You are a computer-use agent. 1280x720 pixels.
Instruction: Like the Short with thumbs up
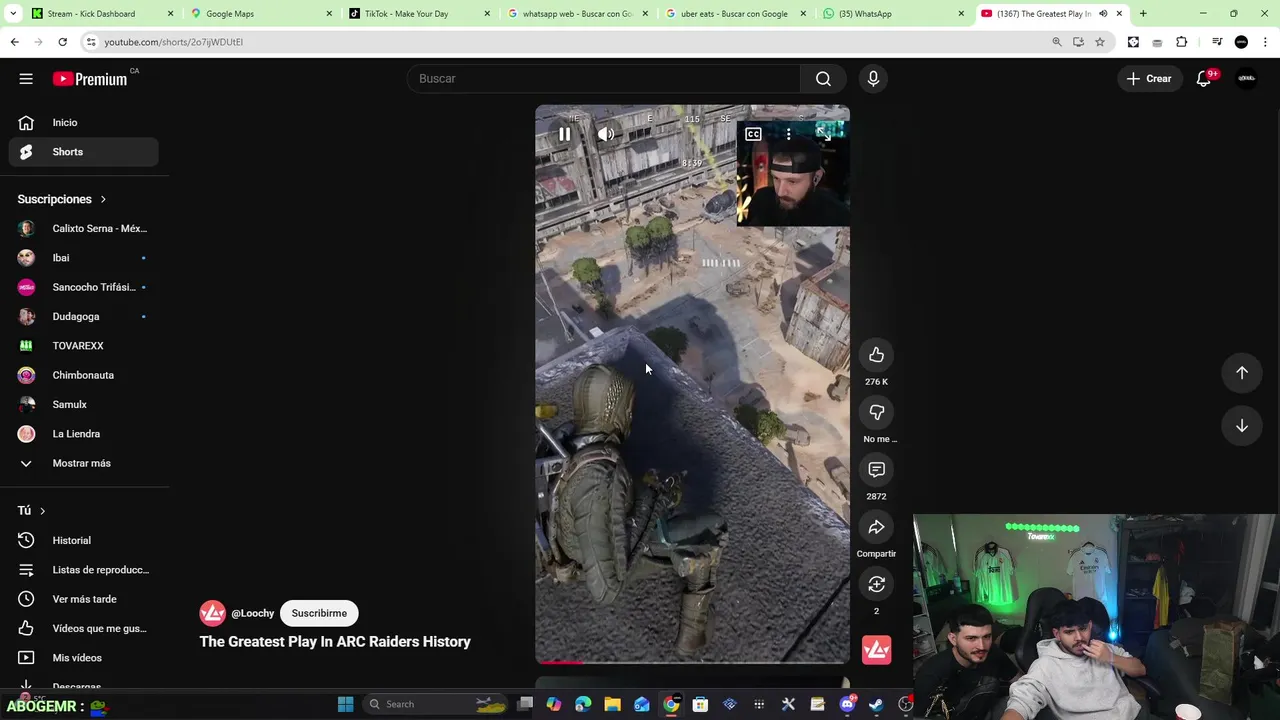click(x=876, y=355)
